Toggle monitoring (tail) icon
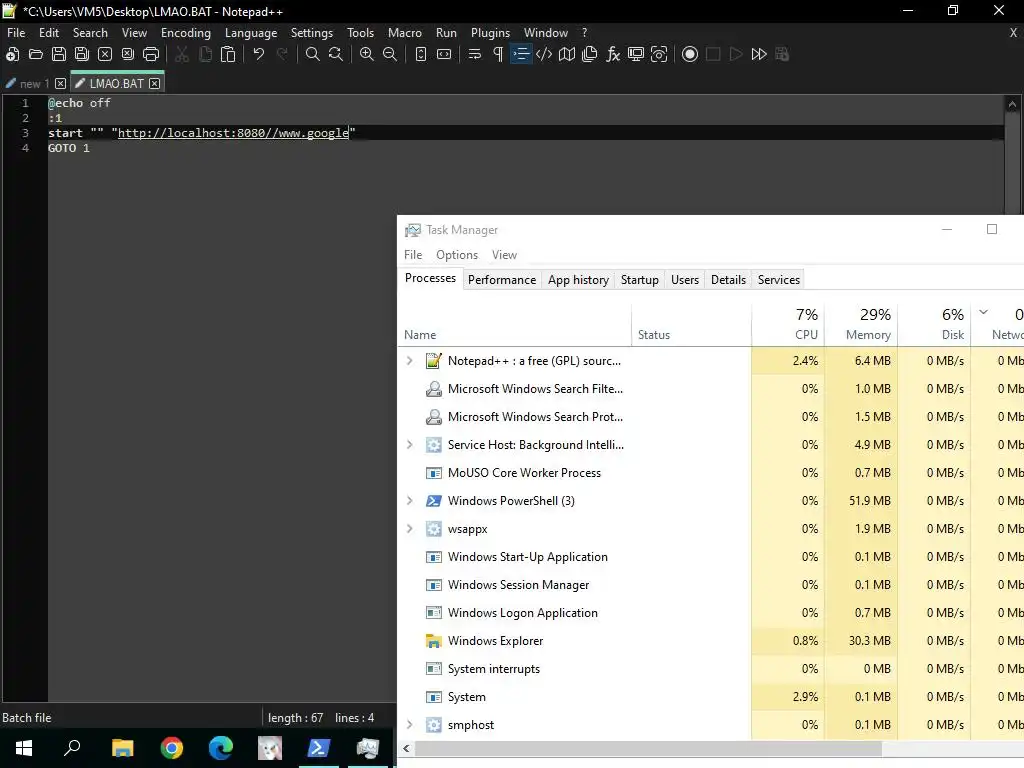 (x=659, y=54)
